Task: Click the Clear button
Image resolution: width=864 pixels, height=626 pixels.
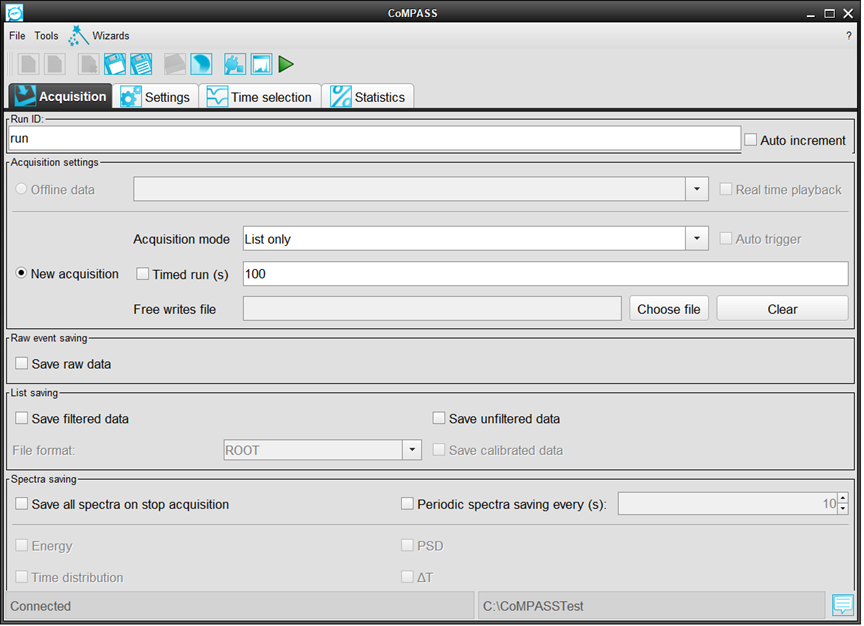Action: coord(782,309)
